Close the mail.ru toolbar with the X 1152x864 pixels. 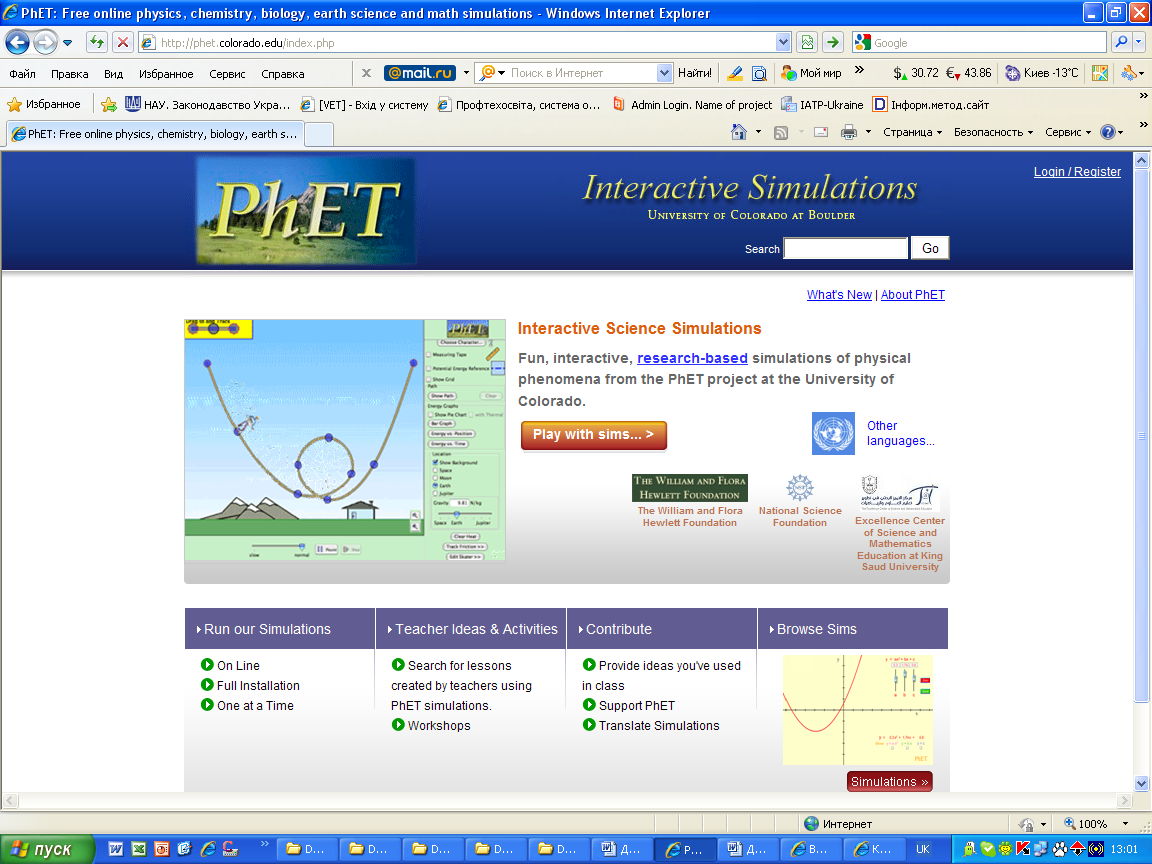click(366, 73)
